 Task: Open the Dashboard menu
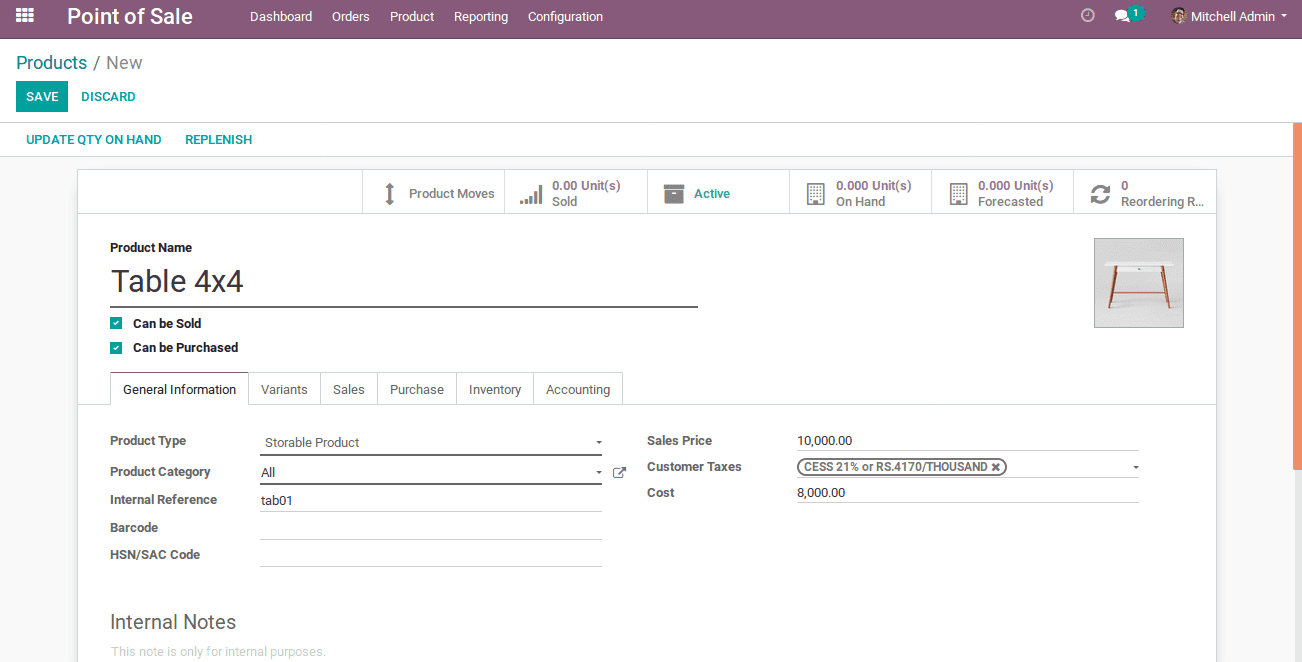(x=281, y=16)
